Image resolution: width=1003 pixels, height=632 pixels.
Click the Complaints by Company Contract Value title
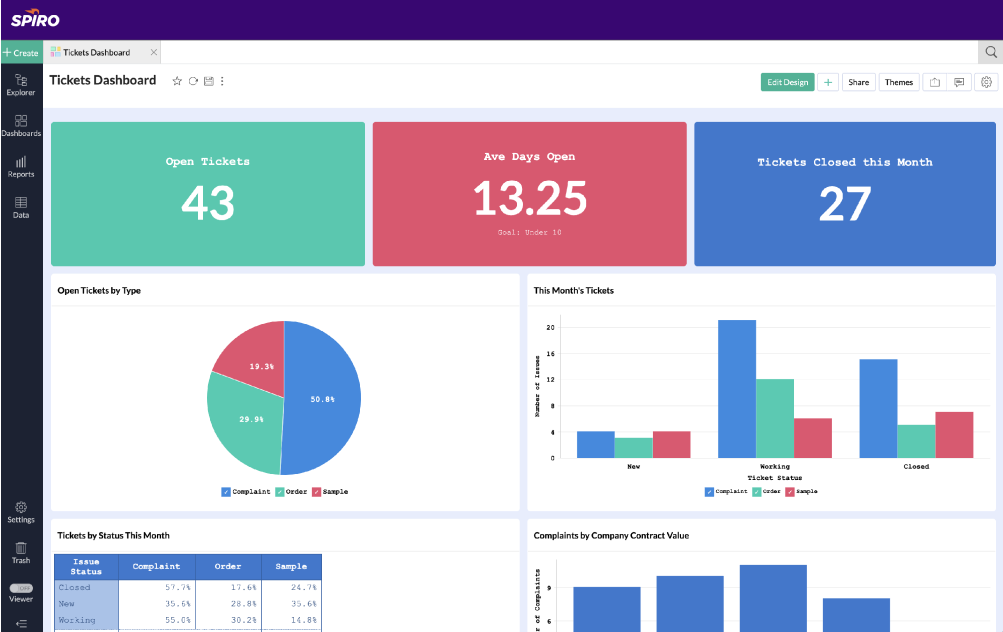click(x=612, y=535)
